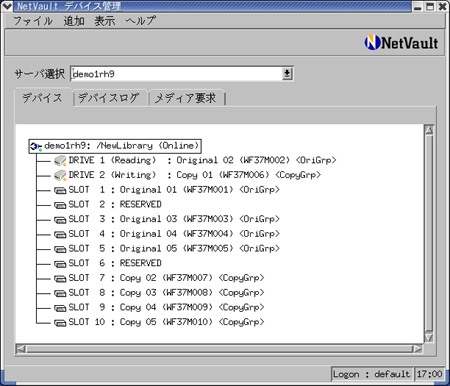Select the SLOT 10 Copy 05 row
This screenshot has width=450, height=386.
coord(166,322)
